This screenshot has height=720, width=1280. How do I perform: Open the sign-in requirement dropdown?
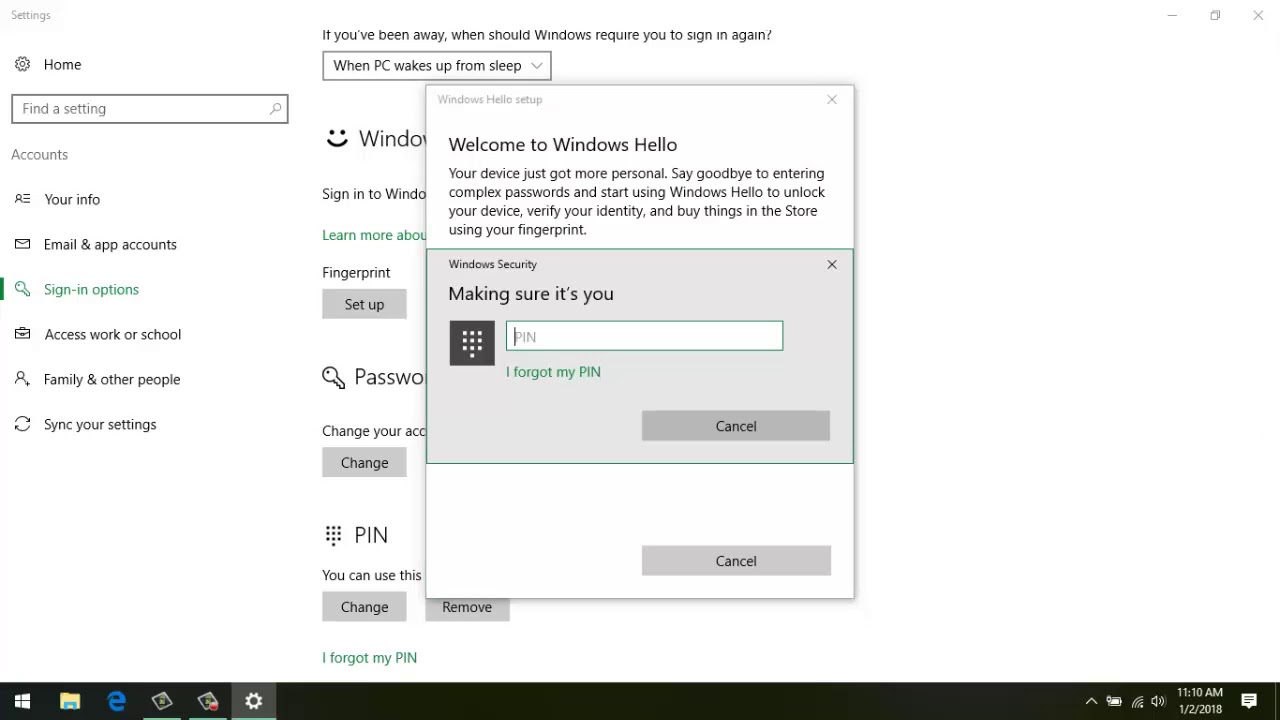coord(437,65)
